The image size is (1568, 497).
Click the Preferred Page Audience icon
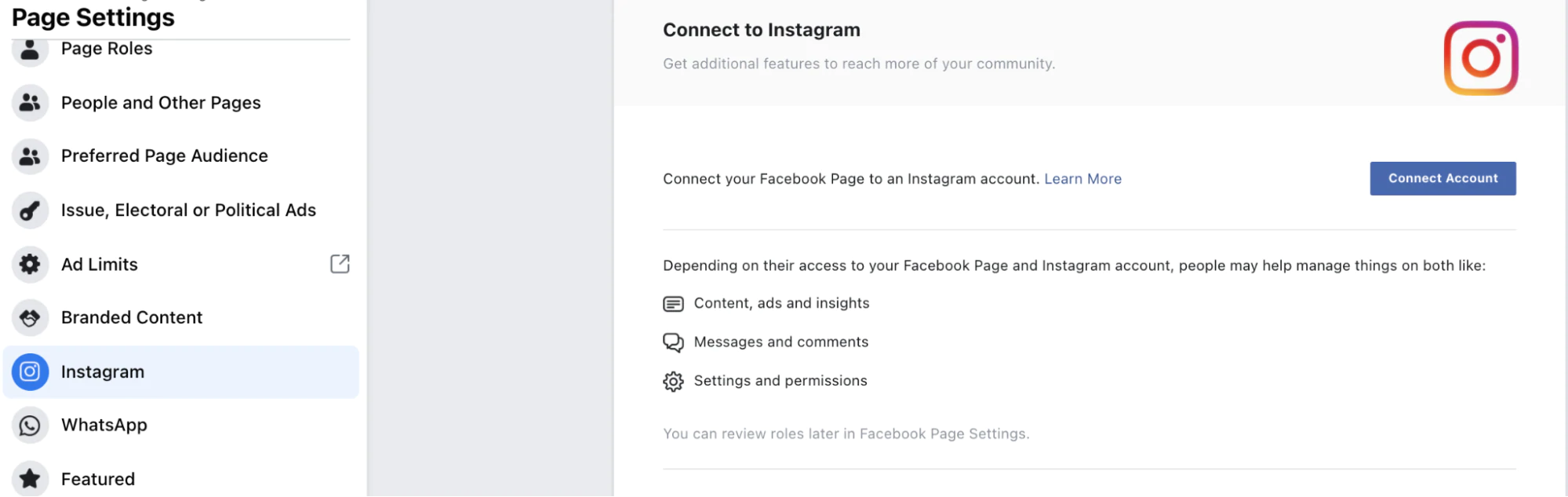pos(30,156)
